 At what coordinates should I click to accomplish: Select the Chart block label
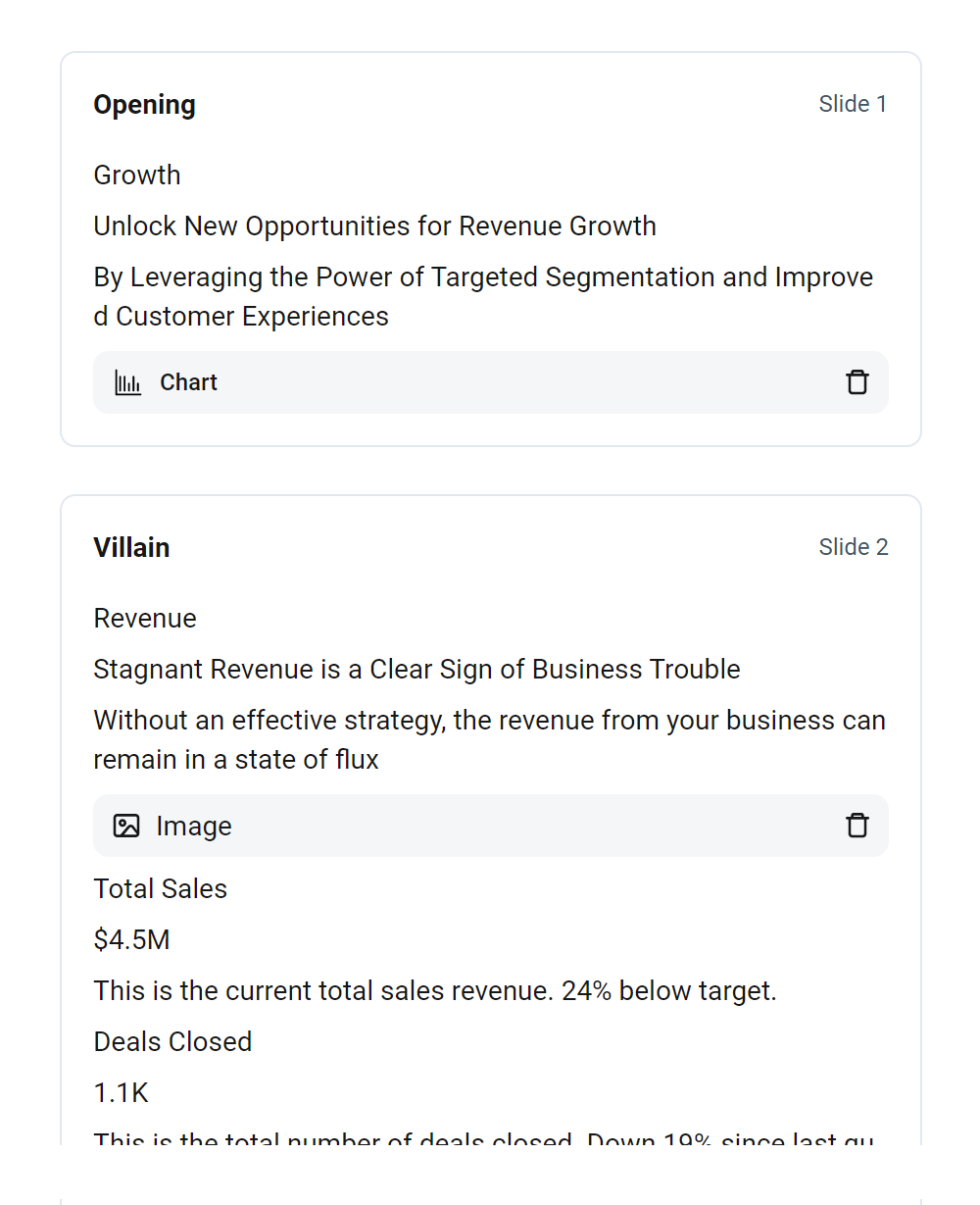point(188,382)
